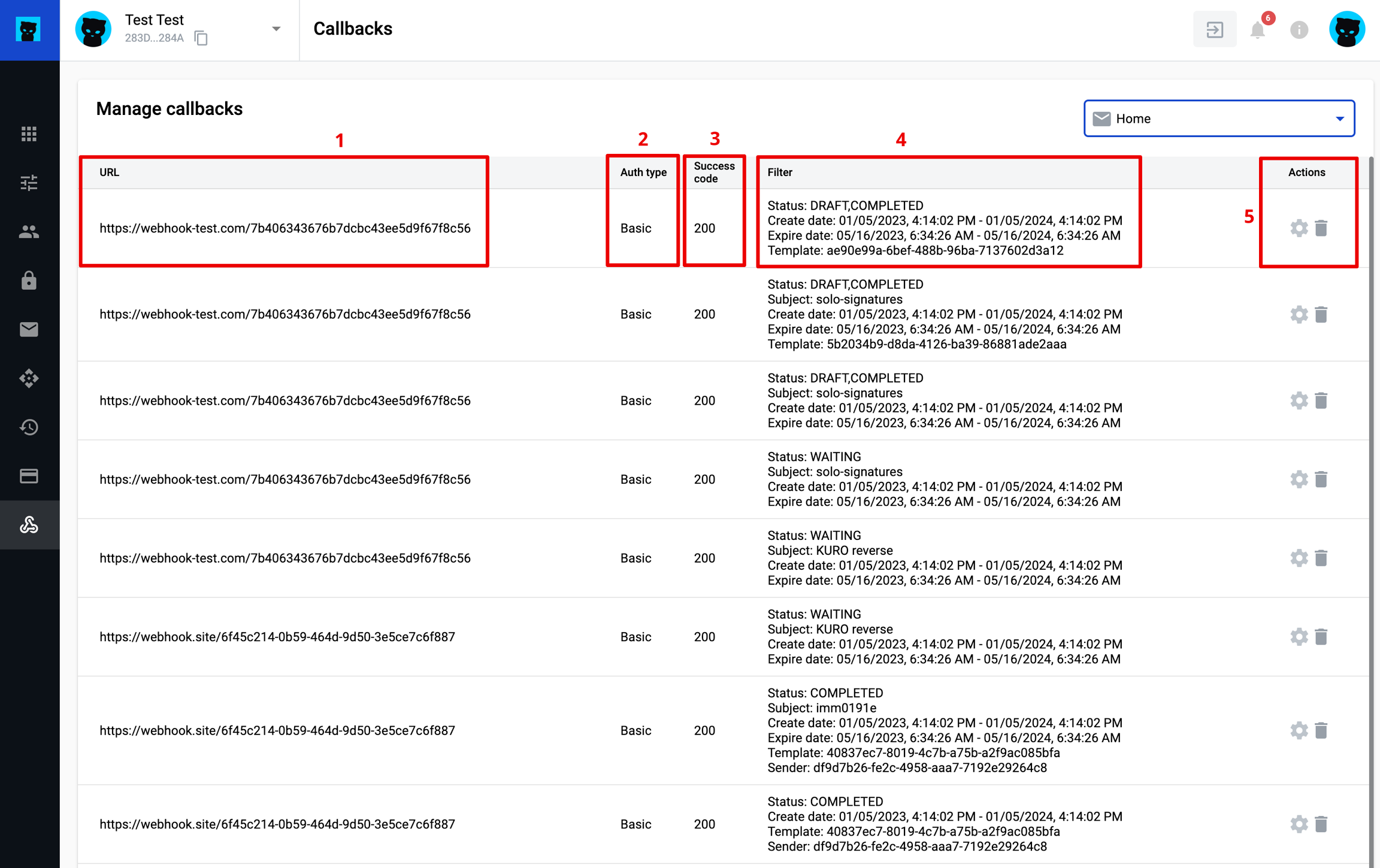The height and width of the screenshot is (868, 1380).
Task: Open settings gear for first KURO reverse callback
Action: point(1299,558)
